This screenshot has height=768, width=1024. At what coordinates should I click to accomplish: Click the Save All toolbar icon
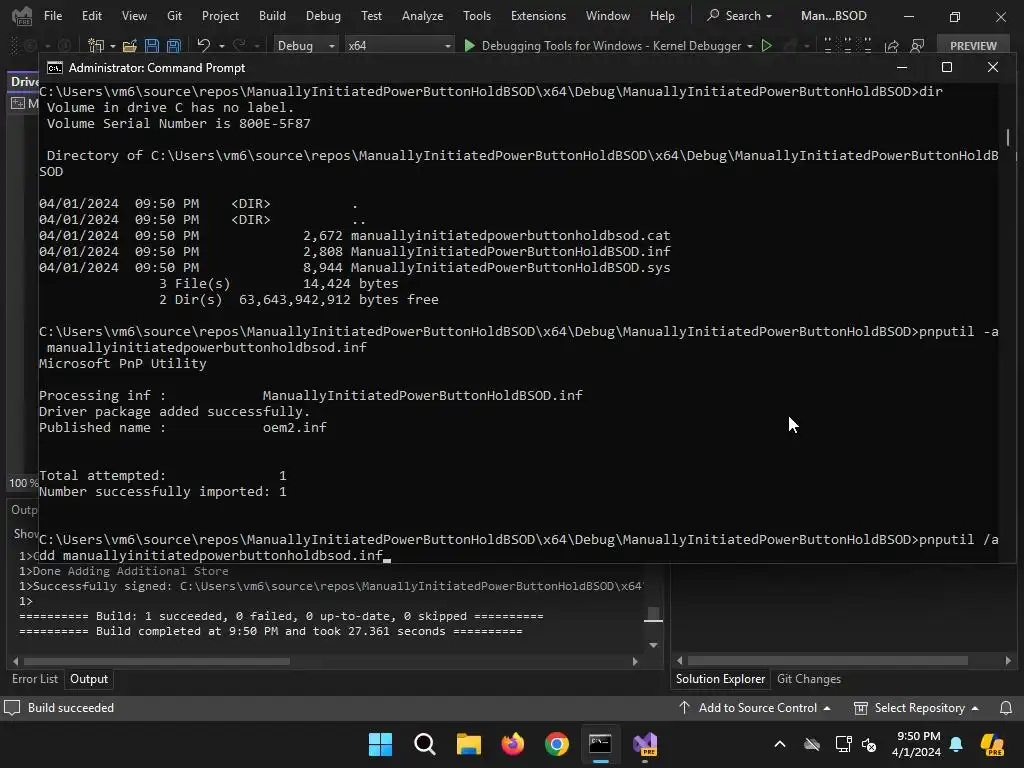click(174, 46)
